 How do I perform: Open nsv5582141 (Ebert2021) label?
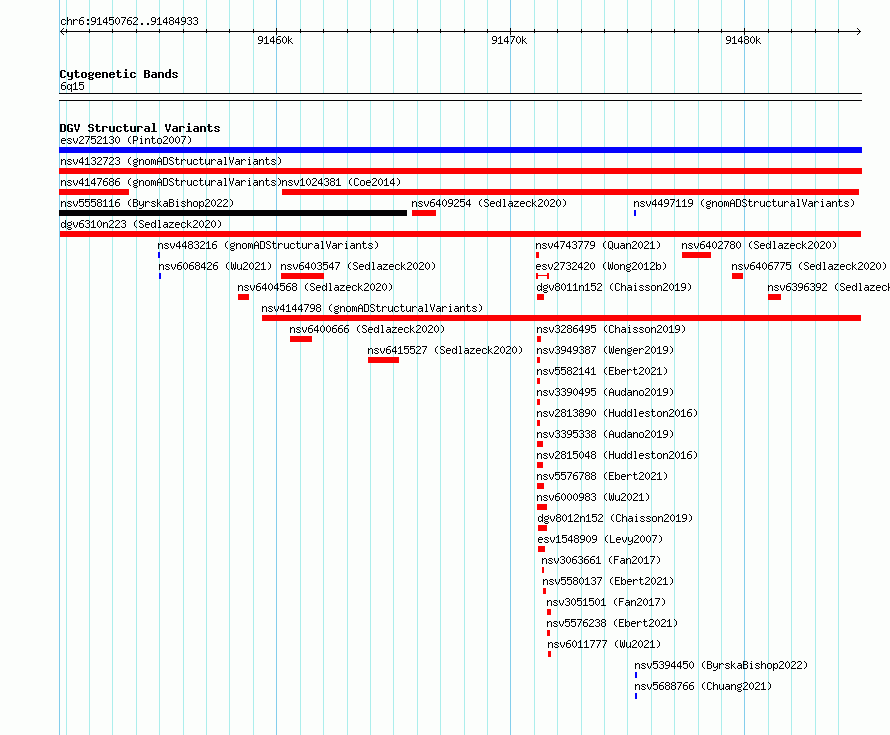(602, 371)
